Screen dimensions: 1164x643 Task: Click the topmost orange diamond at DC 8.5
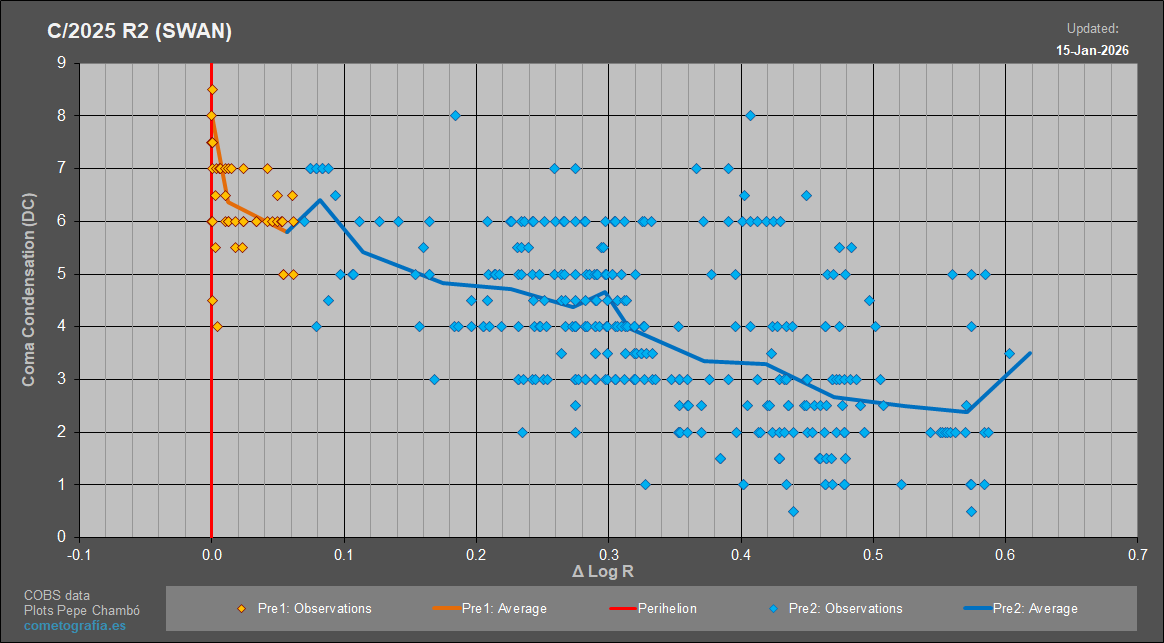(212, 89)
